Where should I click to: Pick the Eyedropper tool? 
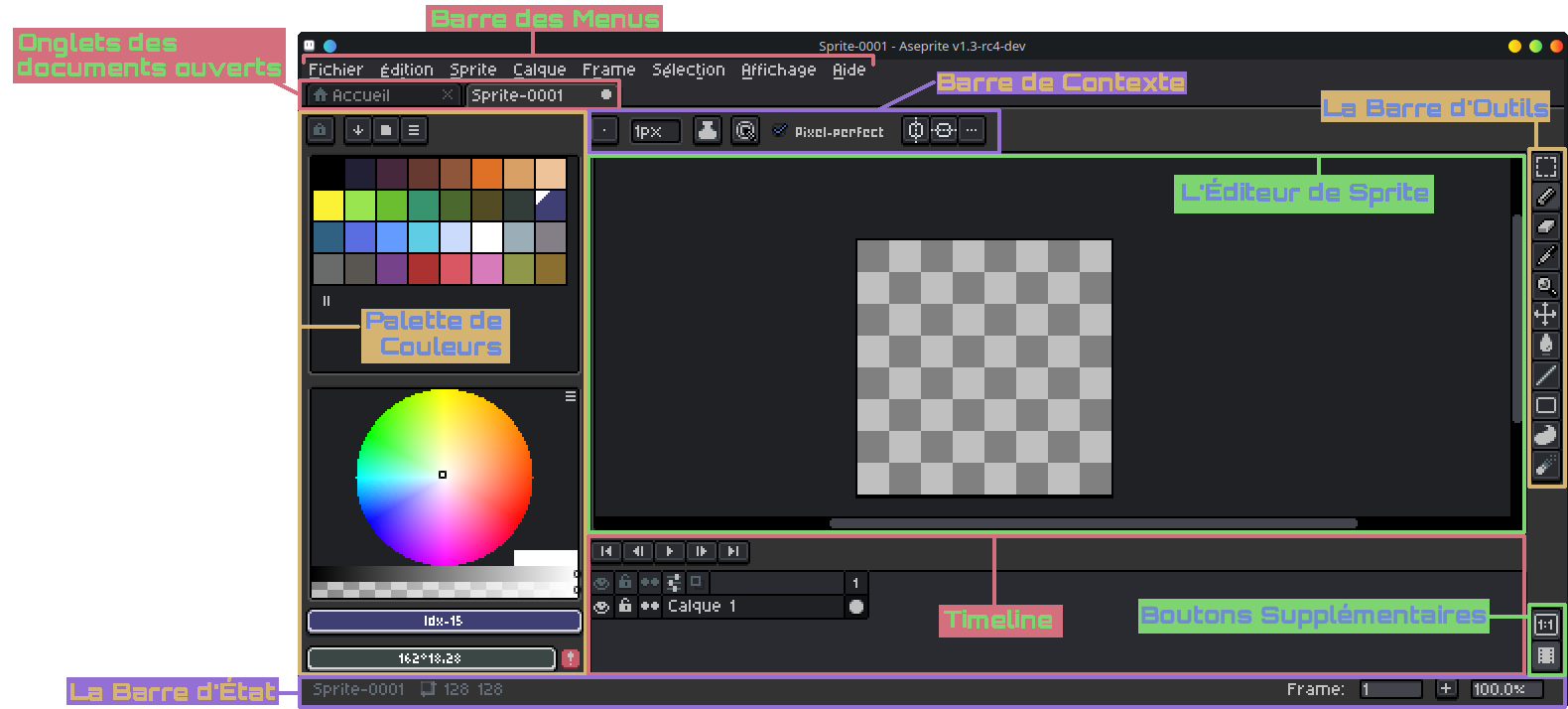pos(1545,256)
